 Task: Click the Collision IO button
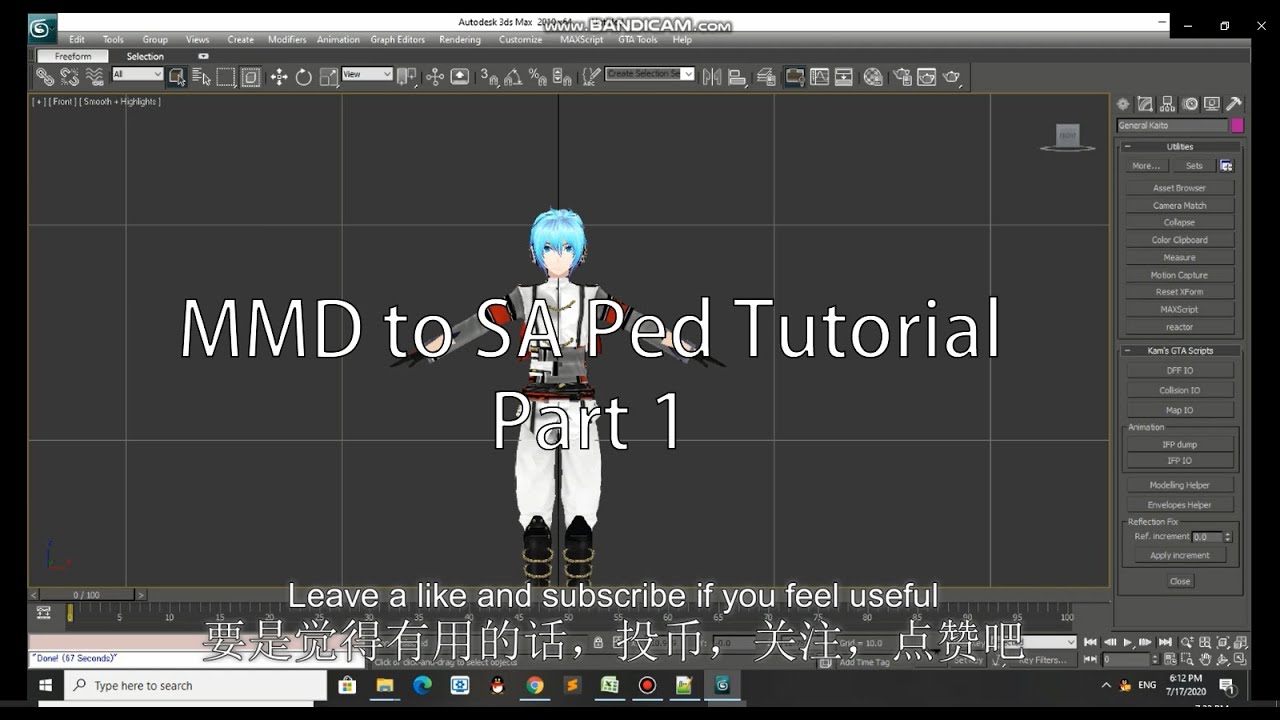(1180, 390)
